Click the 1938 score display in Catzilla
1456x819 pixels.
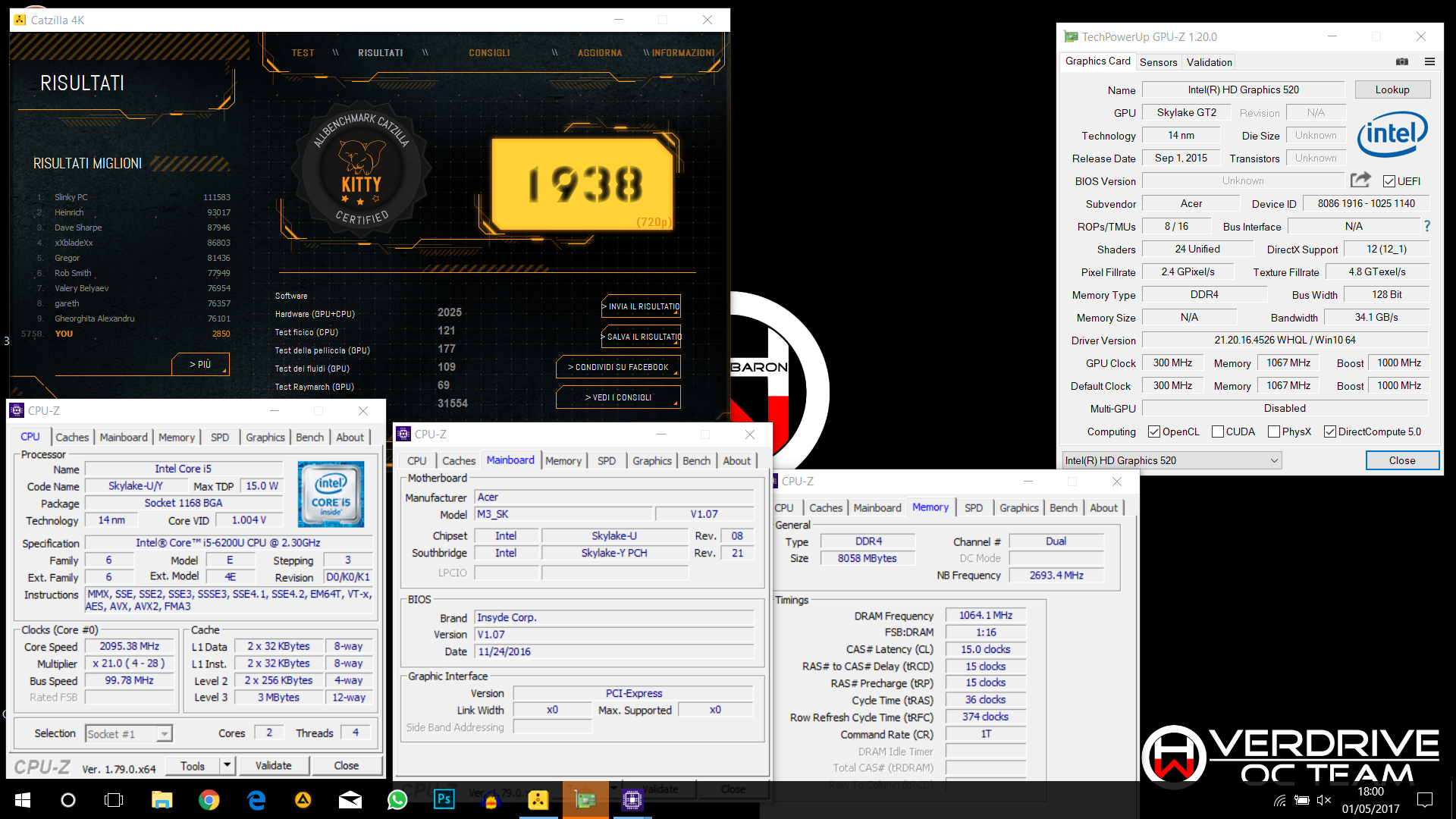(584, 184)
